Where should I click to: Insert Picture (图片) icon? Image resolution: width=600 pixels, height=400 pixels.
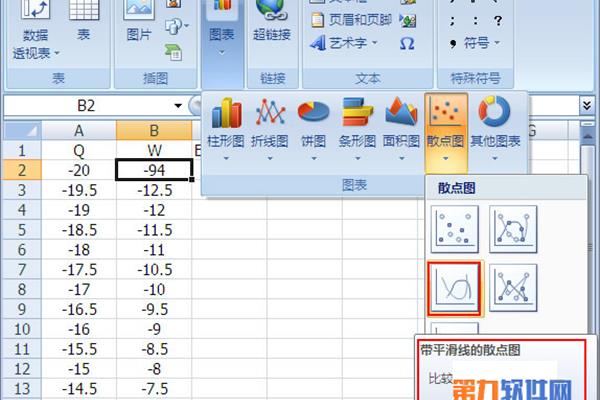[x=139, y=21]
